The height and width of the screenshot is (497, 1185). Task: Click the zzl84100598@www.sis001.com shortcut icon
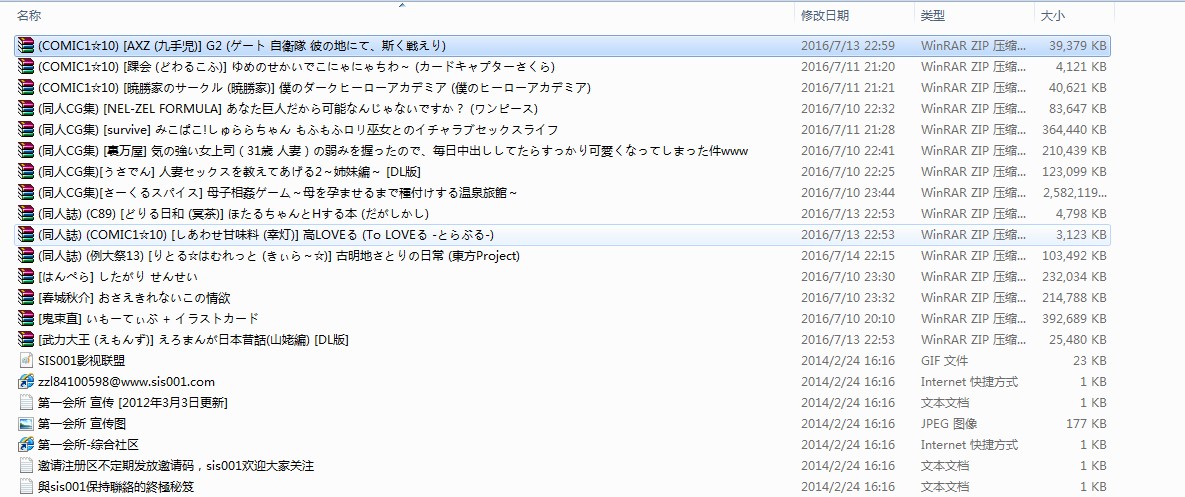pyautogui.click(x=26, y=382)
